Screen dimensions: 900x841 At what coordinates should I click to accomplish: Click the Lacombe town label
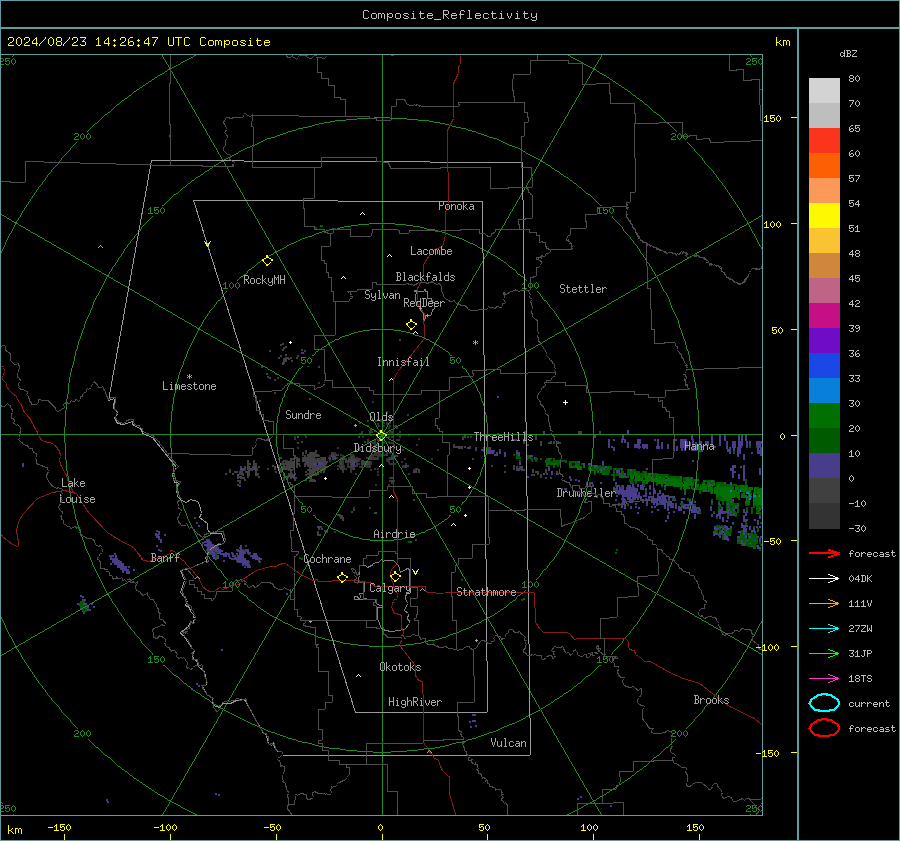[431, 251]
